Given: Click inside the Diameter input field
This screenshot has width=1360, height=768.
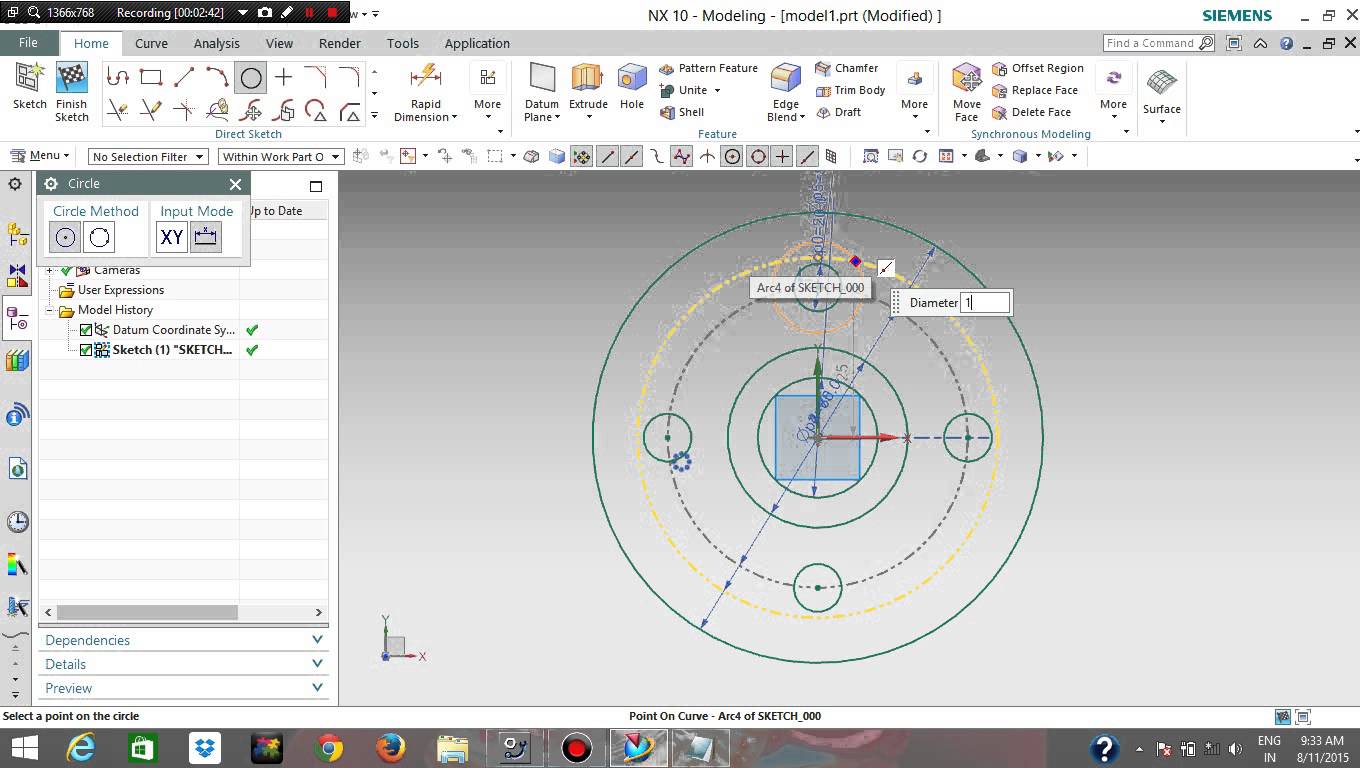Looking at the screenshot, I should pyautogui.click(x=986, y=302).
